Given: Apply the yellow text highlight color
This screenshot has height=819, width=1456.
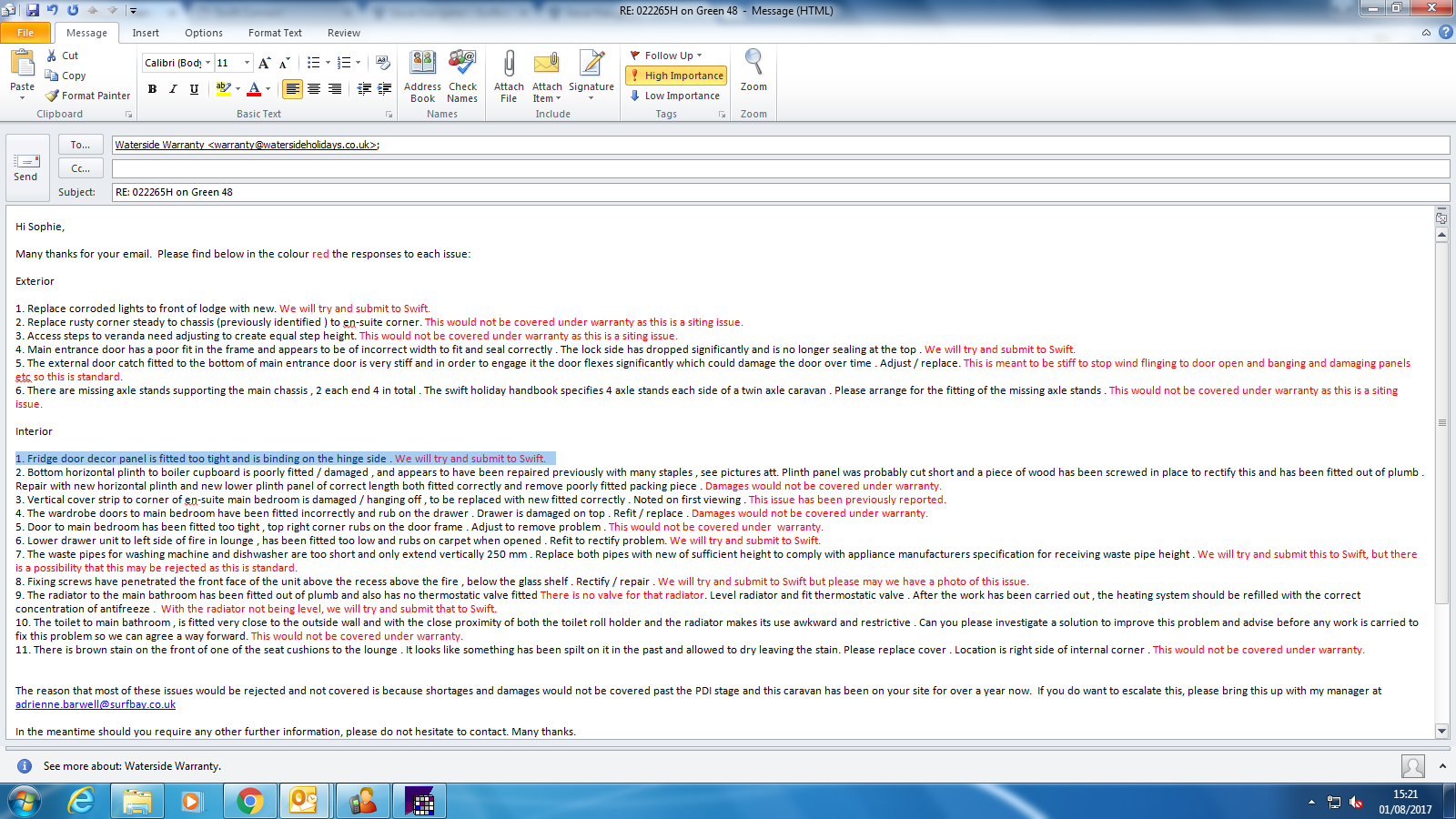Looking at the screenshot, I should tap(223, 88).
